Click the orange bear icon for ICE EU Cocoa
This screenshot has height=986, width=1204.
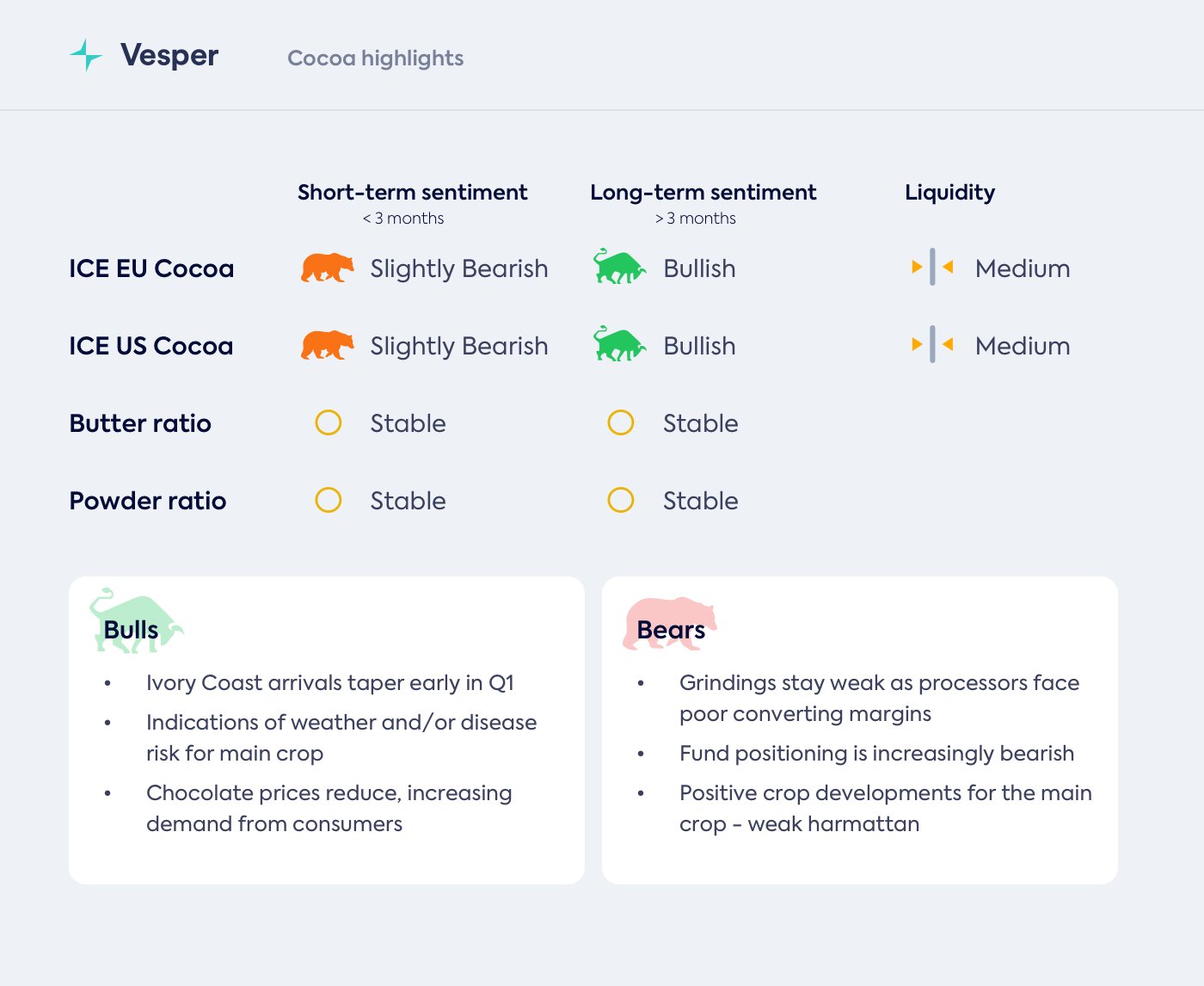coord(327,268)
